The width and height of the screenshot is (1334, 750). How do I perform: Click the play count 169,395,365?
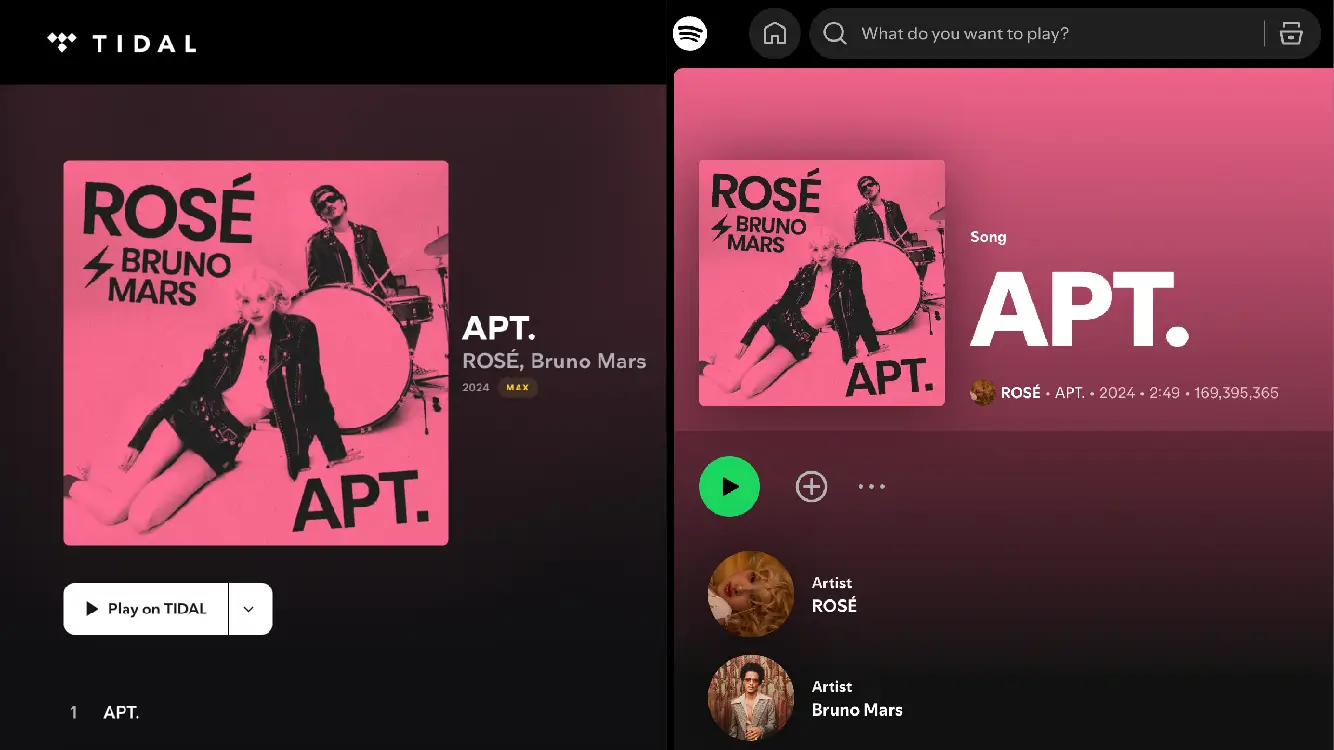pos(1236,393)
